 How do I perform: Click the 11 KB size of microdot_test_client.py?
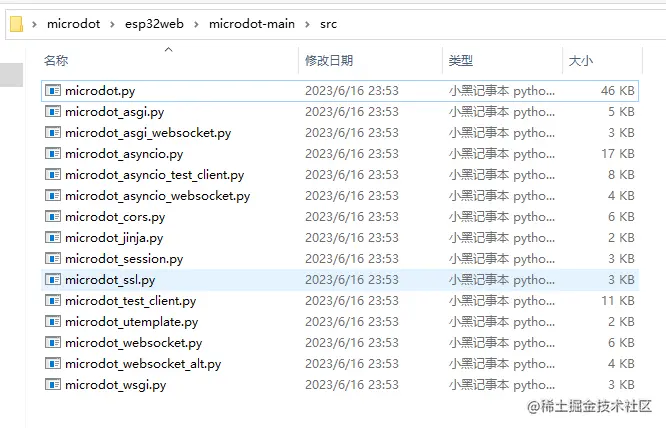(x=618, y=301)
